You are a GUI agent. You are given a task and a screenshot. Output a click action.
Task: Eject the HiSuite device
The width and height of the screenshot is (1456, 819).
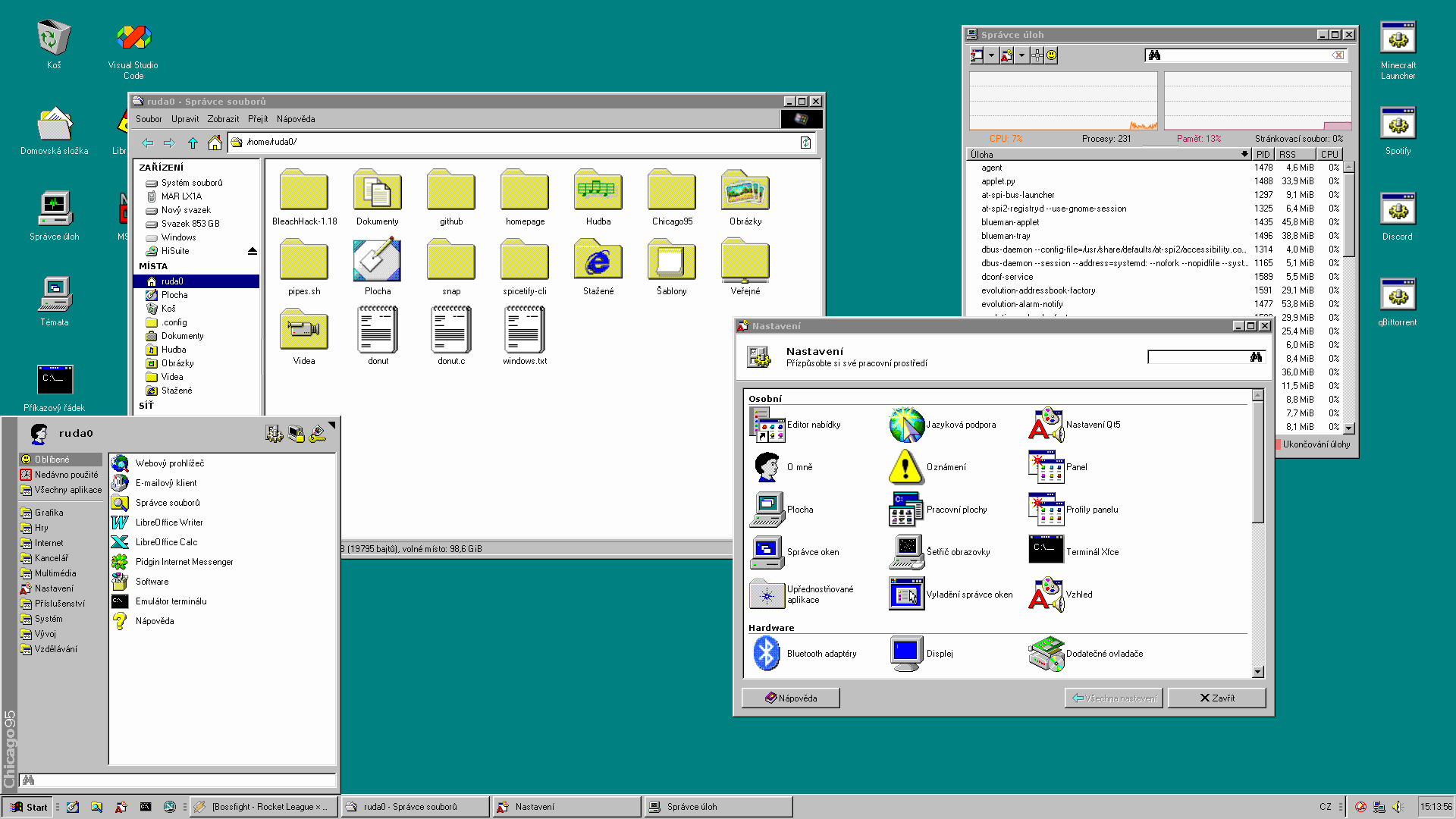point(253,251)
